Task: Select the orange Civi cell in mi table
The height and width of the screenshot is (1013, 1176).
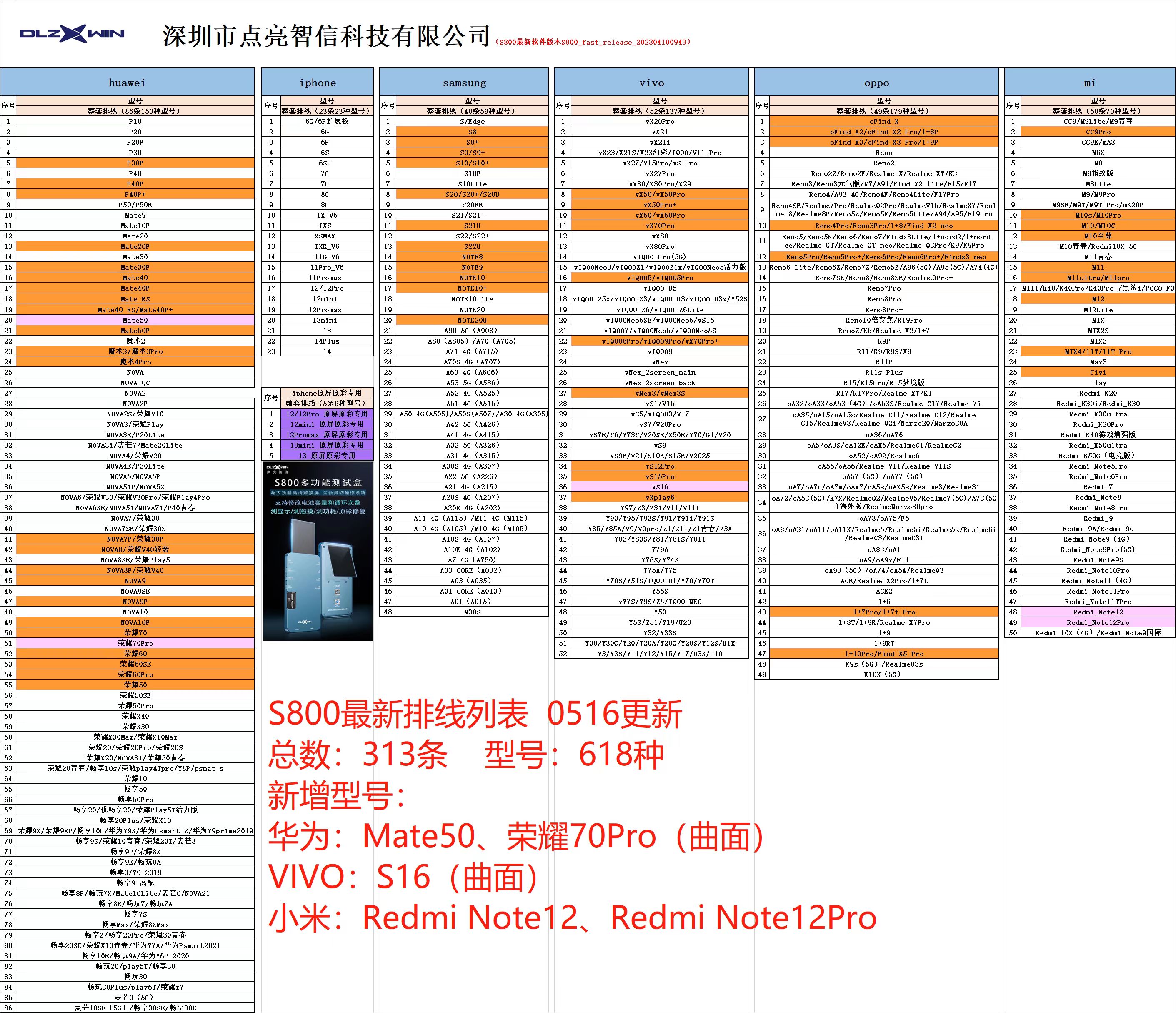Action: [1098, 373]
